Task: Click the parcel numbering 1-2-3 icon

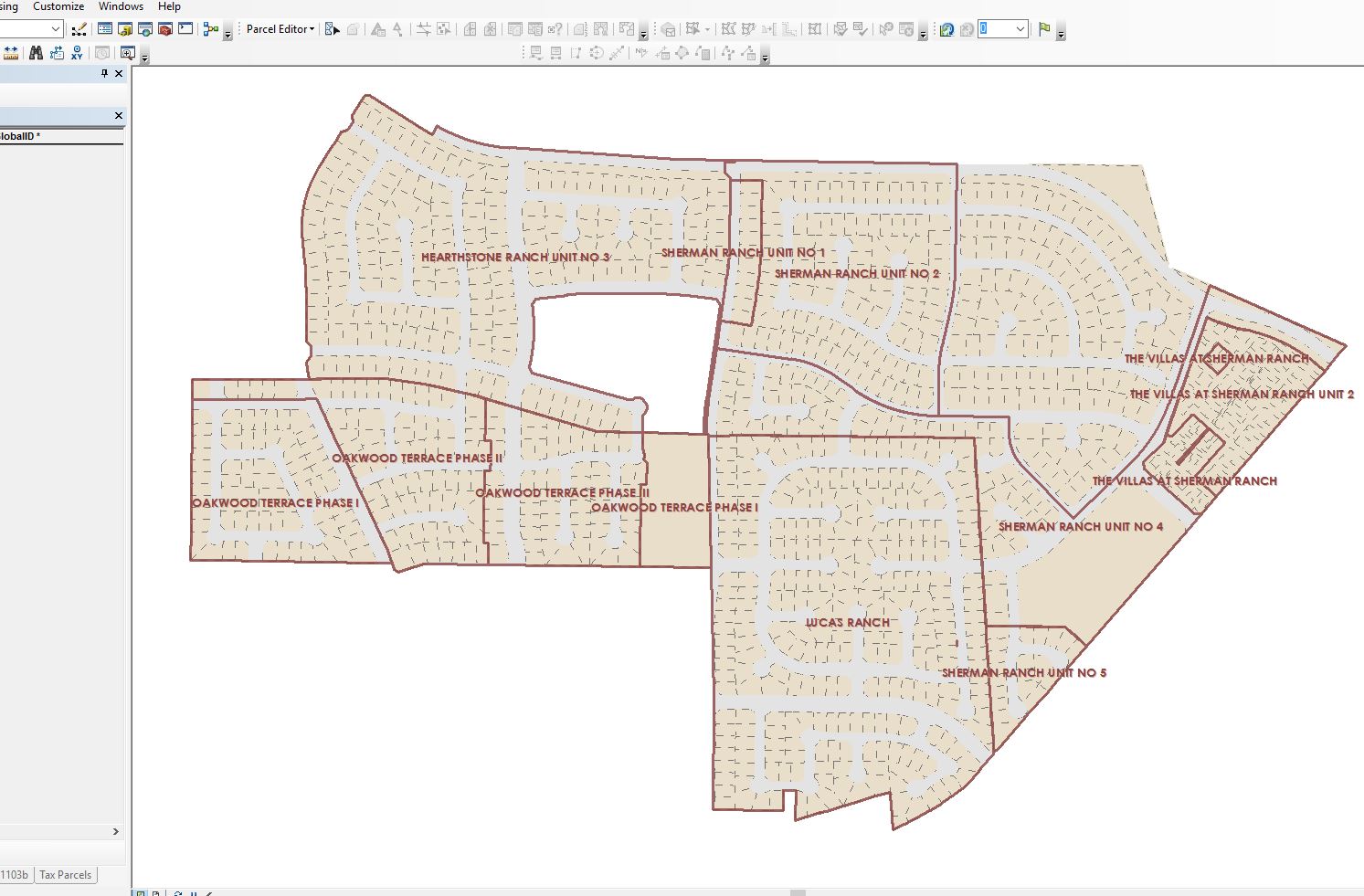Action: 581,29
